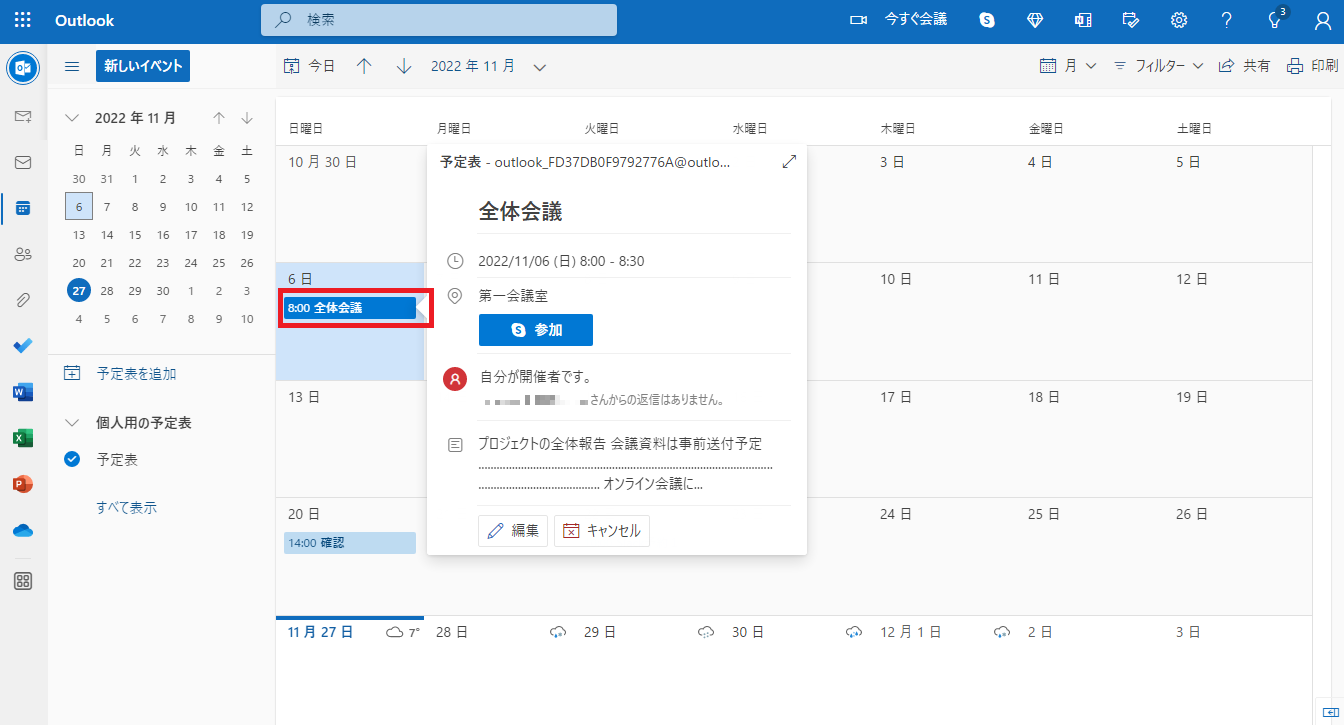The height and width of the screenshot is (725, 1344).
Task: Uncheck the 予定表 calendar checkbox
Action: point(72,460)
